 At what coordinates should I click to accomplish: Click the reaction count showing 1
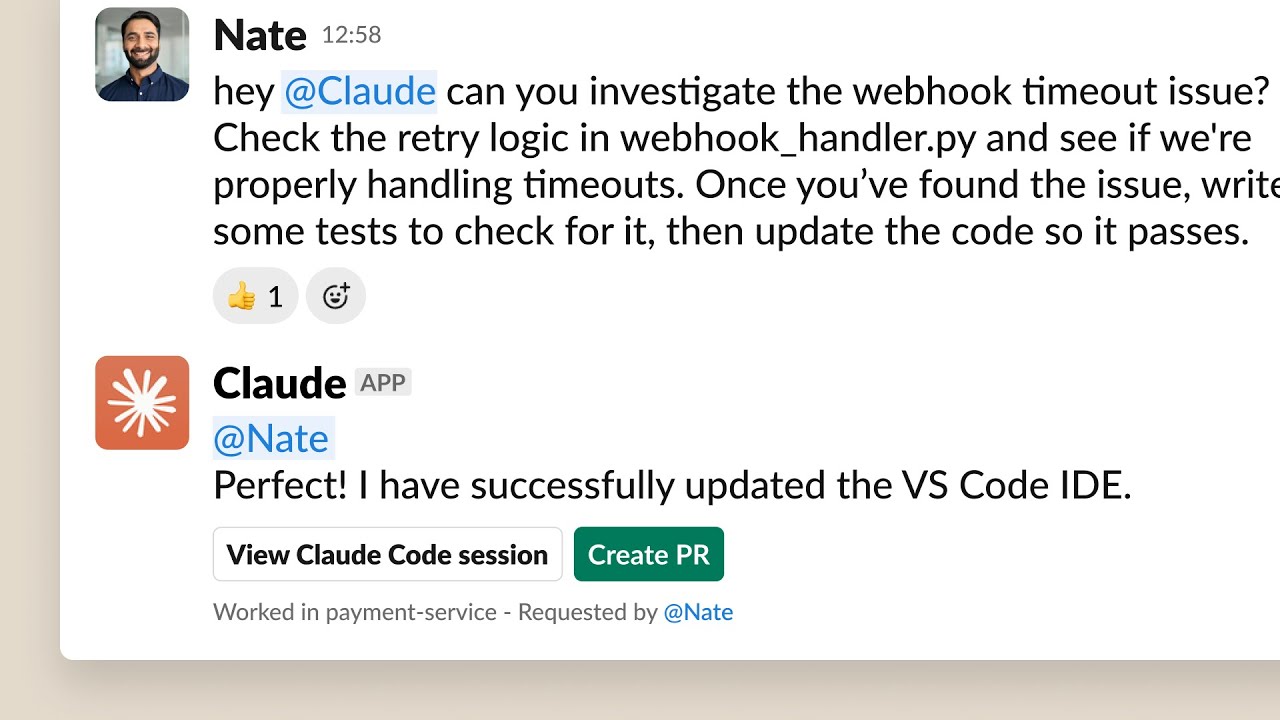click(x=276, y=295)
